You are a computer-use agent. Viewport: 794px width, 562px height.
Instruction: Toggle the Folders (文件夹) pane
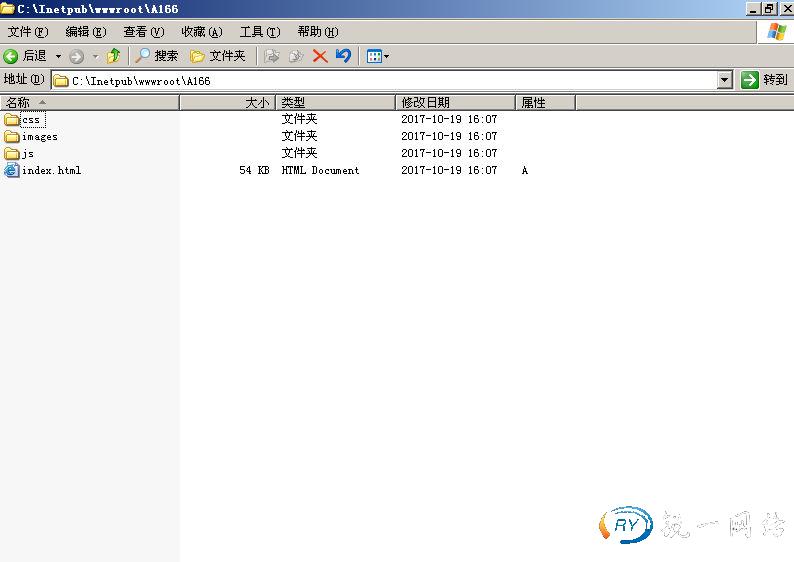pyautogui.click(x=218, y=56)
